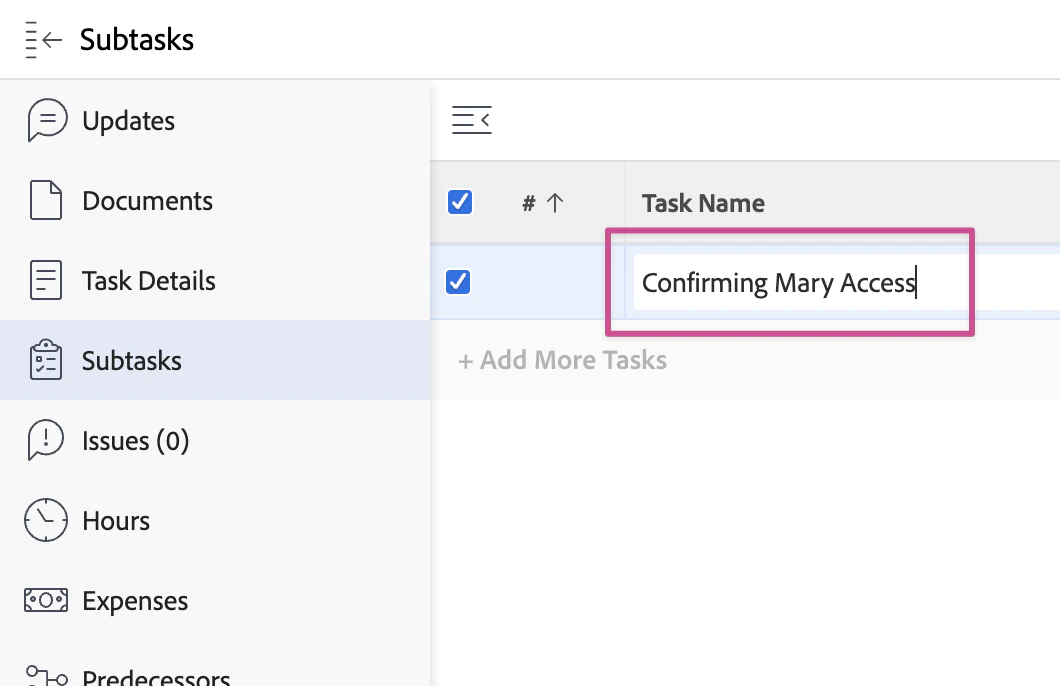Viewport: 1060px width, 686px height.
Task: Select the Subtasks clipboard icon
Action: click(x=45, y=360)
